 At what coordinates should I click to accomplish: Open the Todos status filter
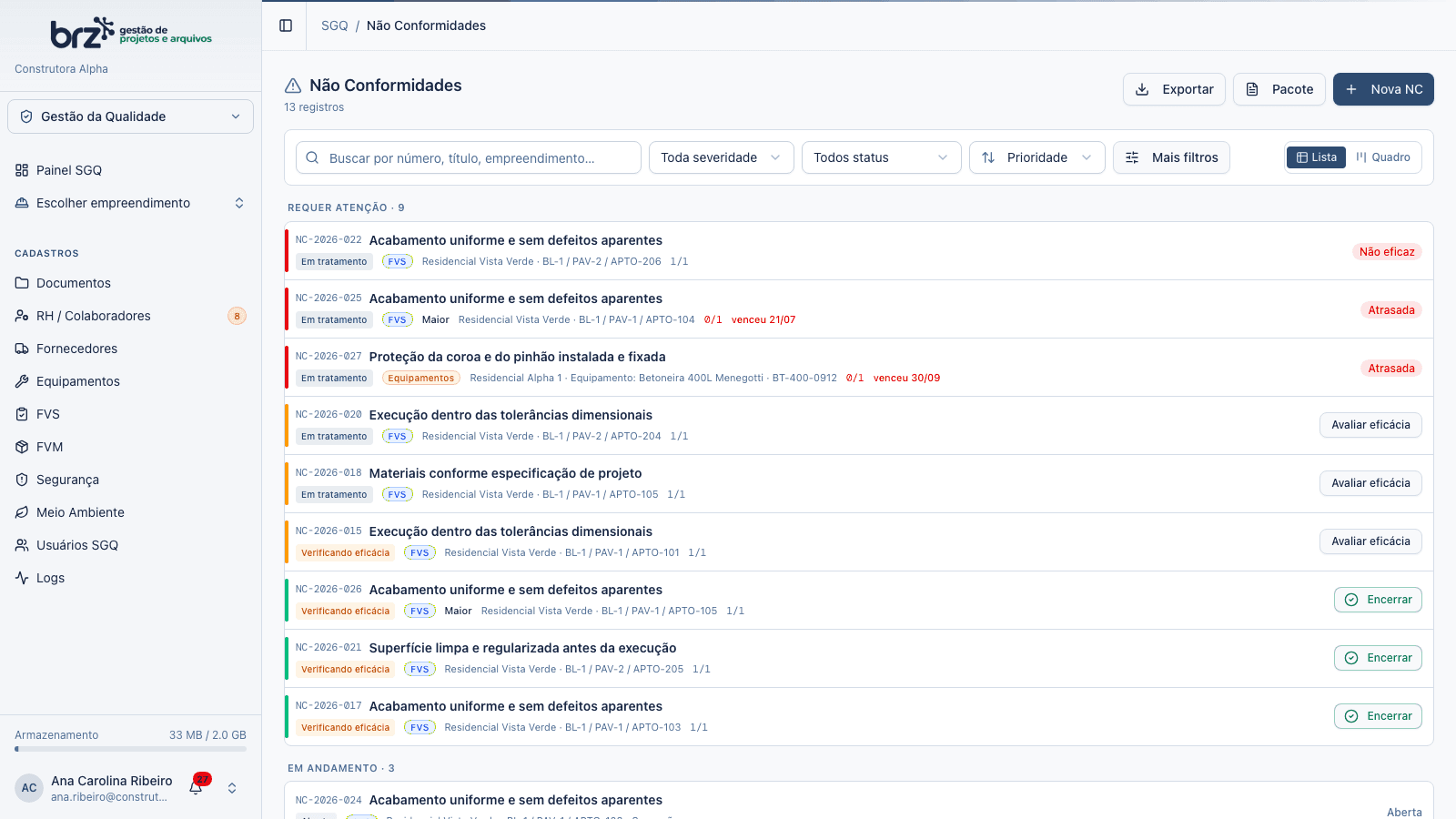[882, 157]
